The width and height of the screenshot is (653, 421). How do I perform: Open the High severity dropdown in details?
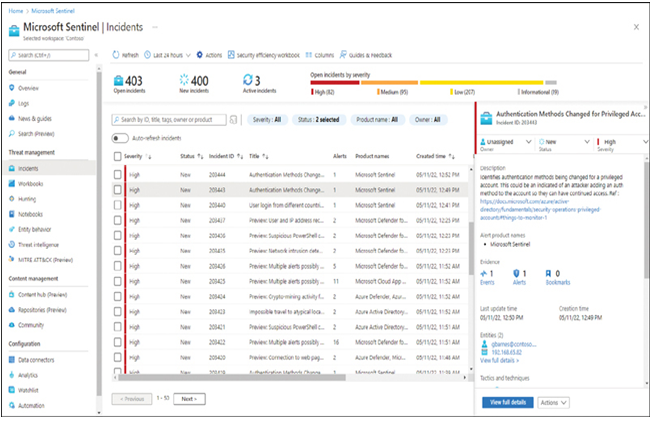623,142
